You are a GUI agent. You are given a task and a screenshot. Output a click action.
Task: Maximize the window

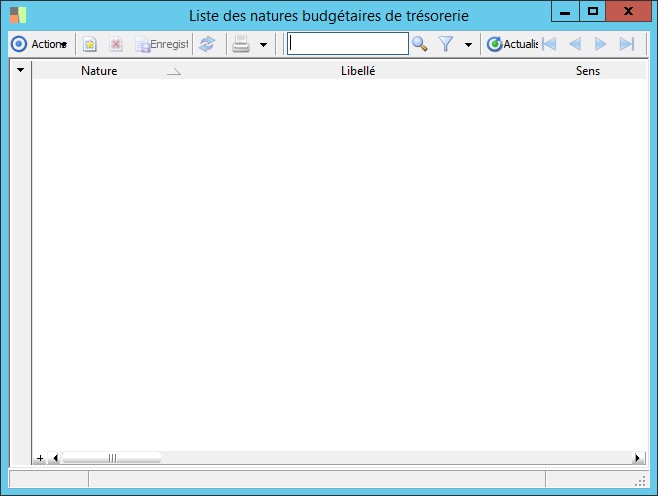click(593, 11)
